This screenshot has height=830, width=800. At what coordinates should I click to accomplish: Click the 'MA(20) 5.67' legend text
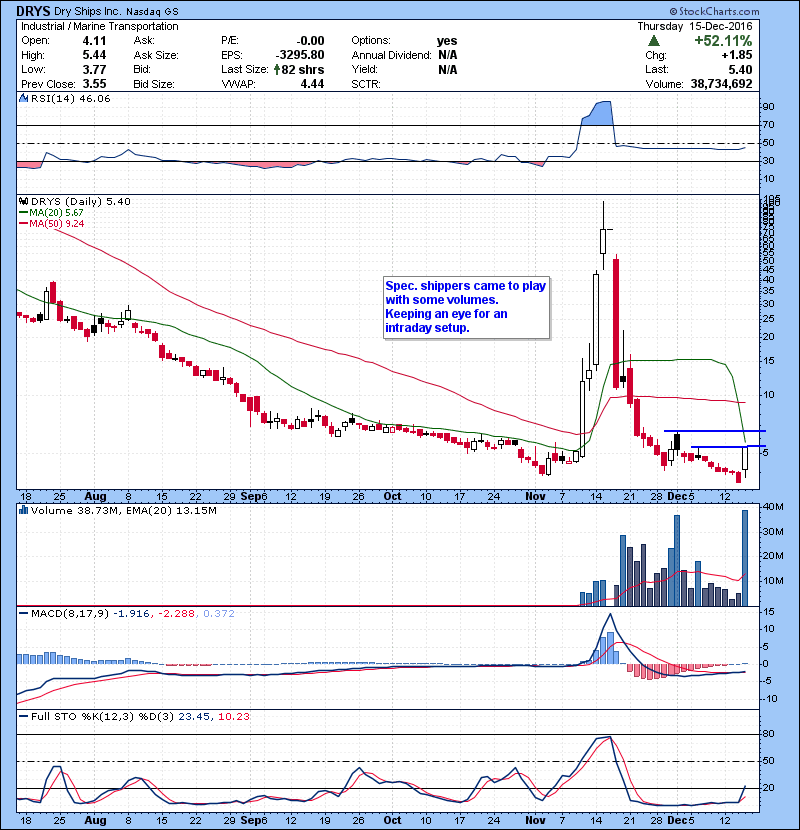tap(56, 212)
